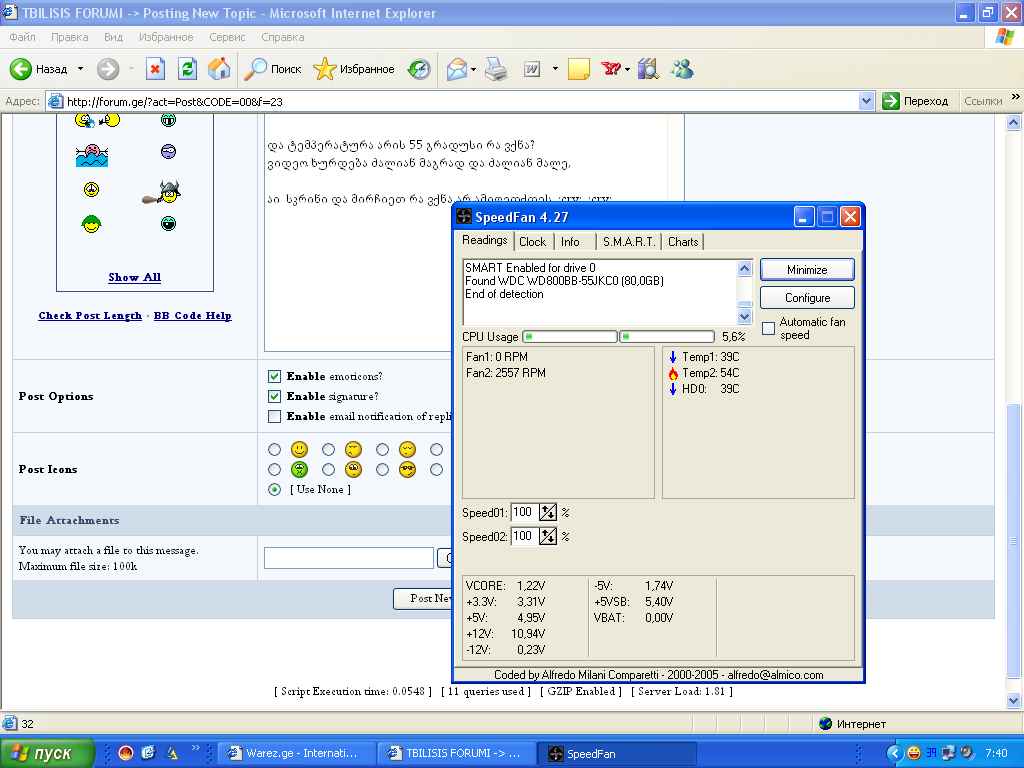Insert the swimming waves emoticon
1024x768 pixels.
coord(92,155)
